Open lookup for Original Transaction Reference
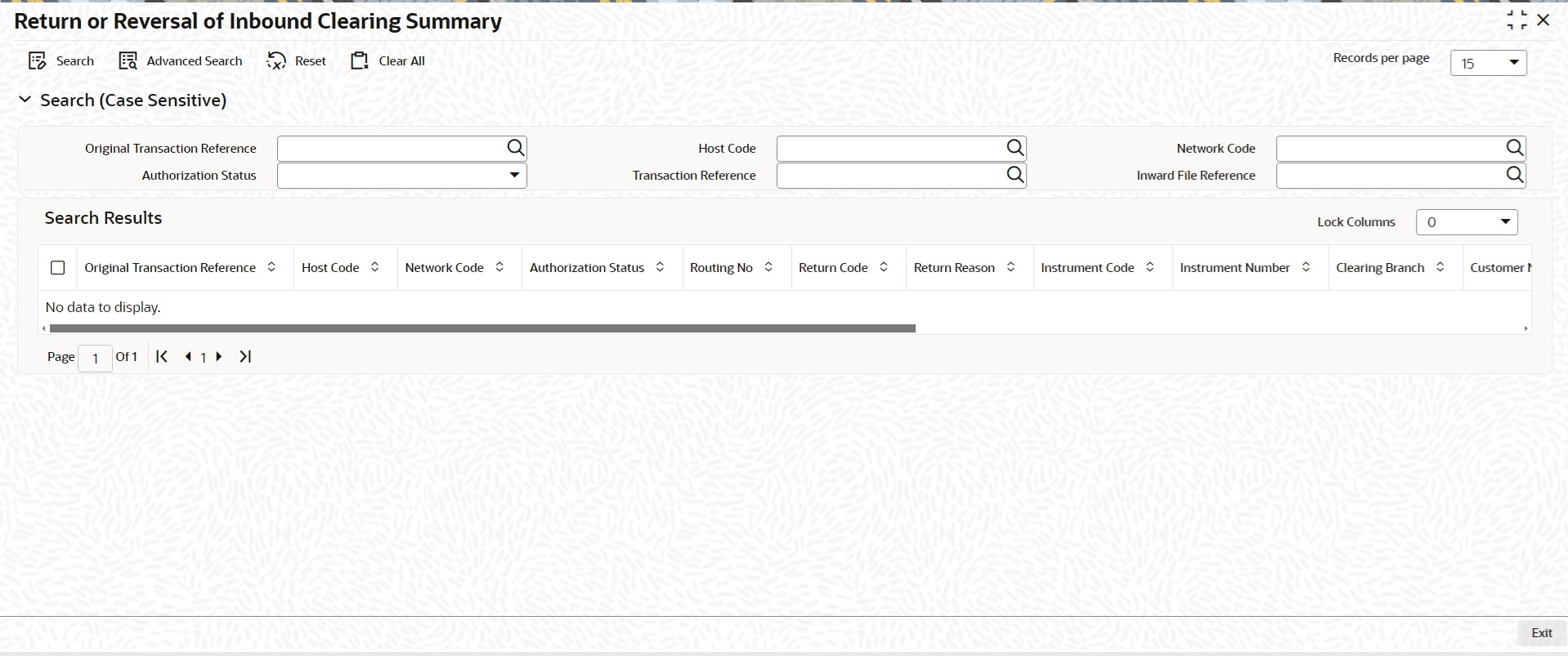Viewport: 1568px width, 656px height. pos(515,148)
